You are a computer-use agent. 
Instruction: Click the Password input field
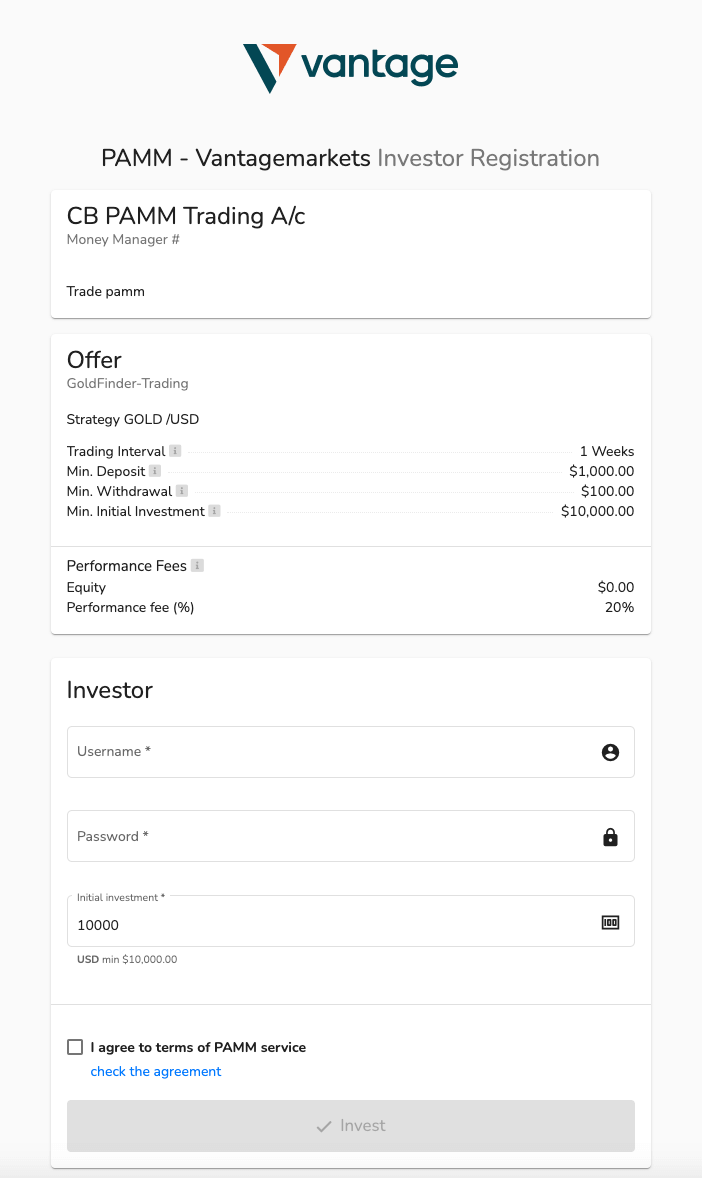(x=300, y=836)
